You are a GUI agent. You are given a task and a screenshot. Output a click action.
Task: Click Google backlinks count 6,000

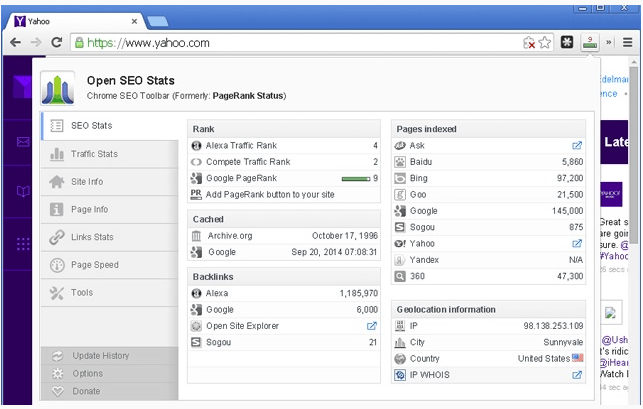click(x=367, y=310)
